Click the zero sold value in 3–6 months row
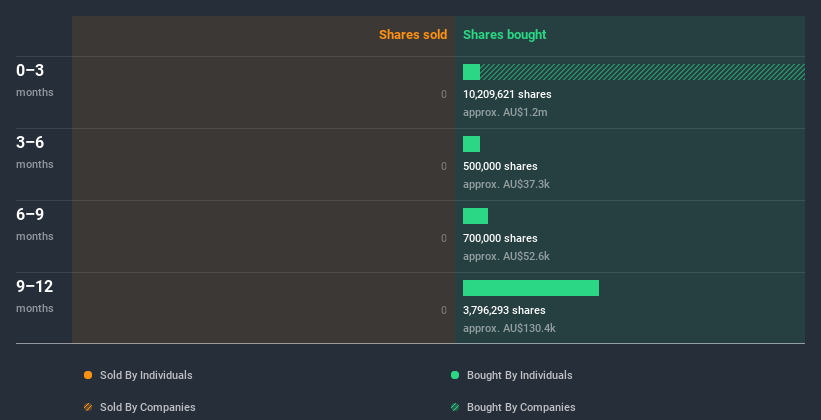 [x=444, y=166]
